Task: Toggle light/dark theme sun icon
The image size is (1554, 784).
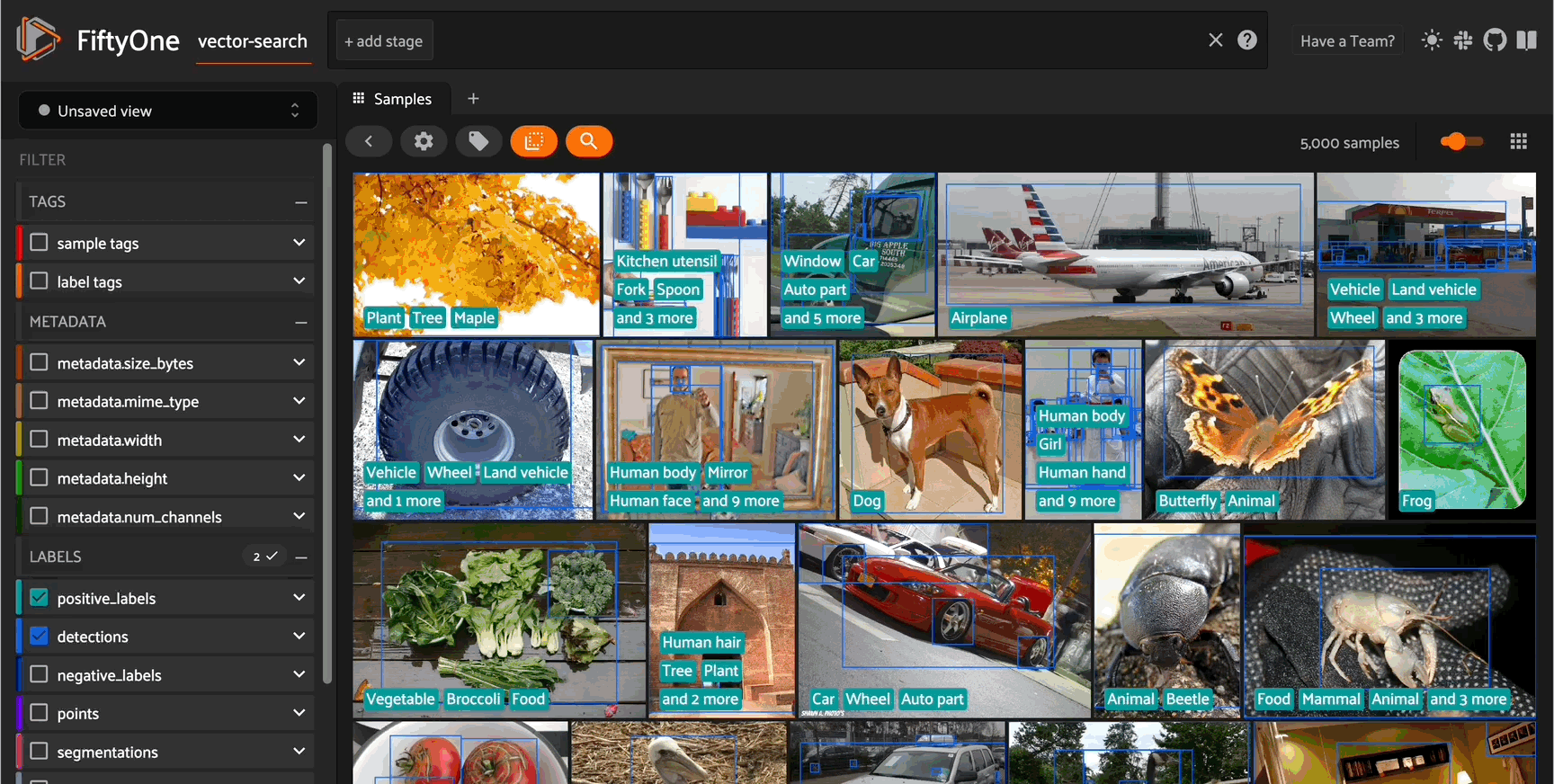Action: (1432, 40)
